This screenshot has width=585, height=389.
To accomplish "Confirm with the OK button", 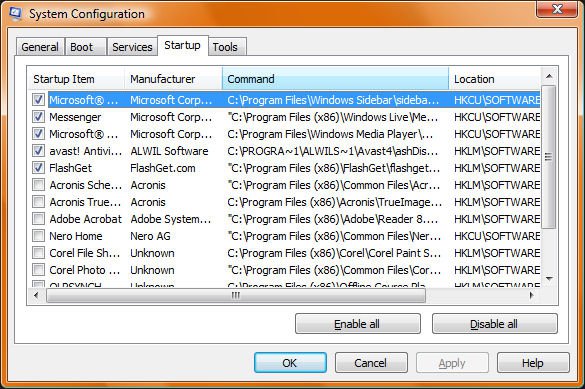I will click(x=290, y=363).
